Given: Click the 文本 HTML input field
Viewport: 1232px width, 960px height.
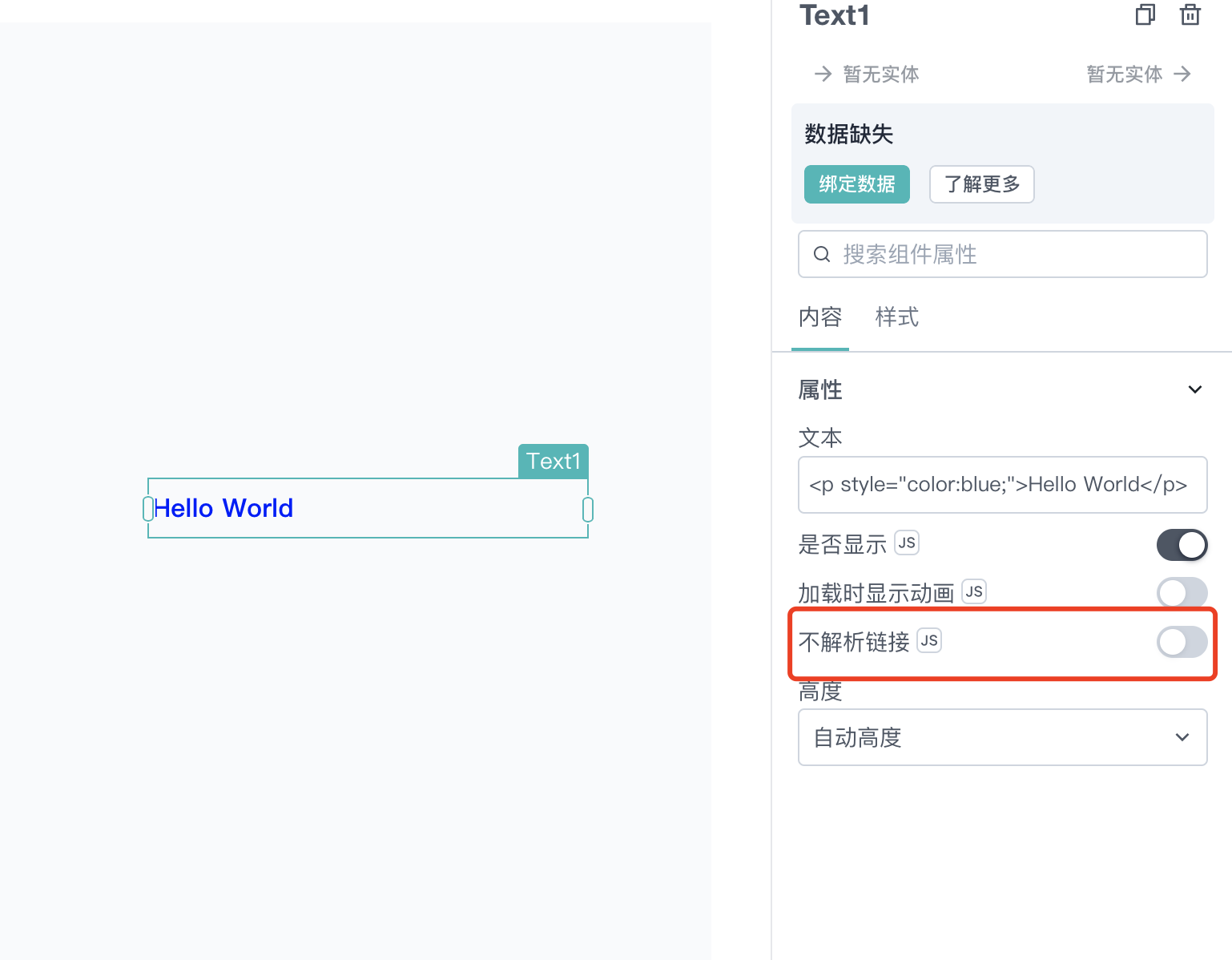Looking at the screenshot, I should pos(1002,485).
